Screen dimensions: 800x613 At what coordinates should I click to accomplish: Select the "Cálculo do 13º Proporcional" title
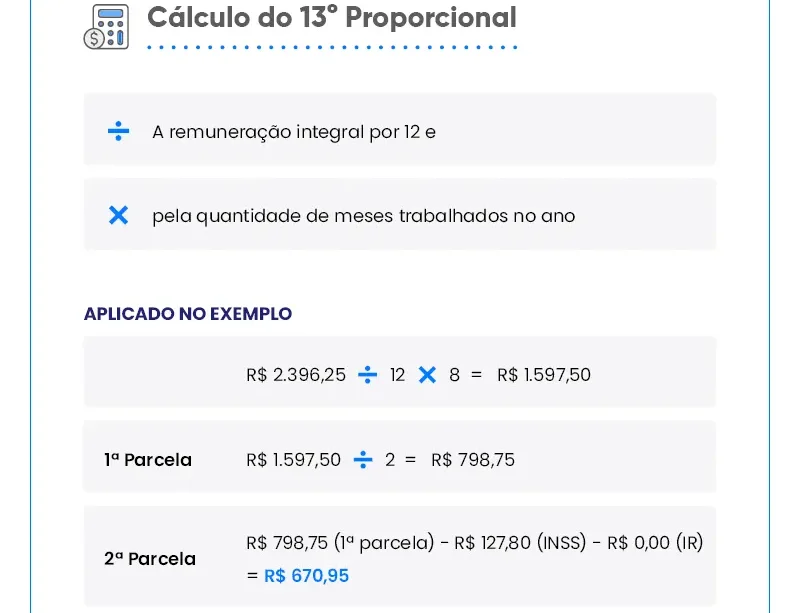pos(331,17)
